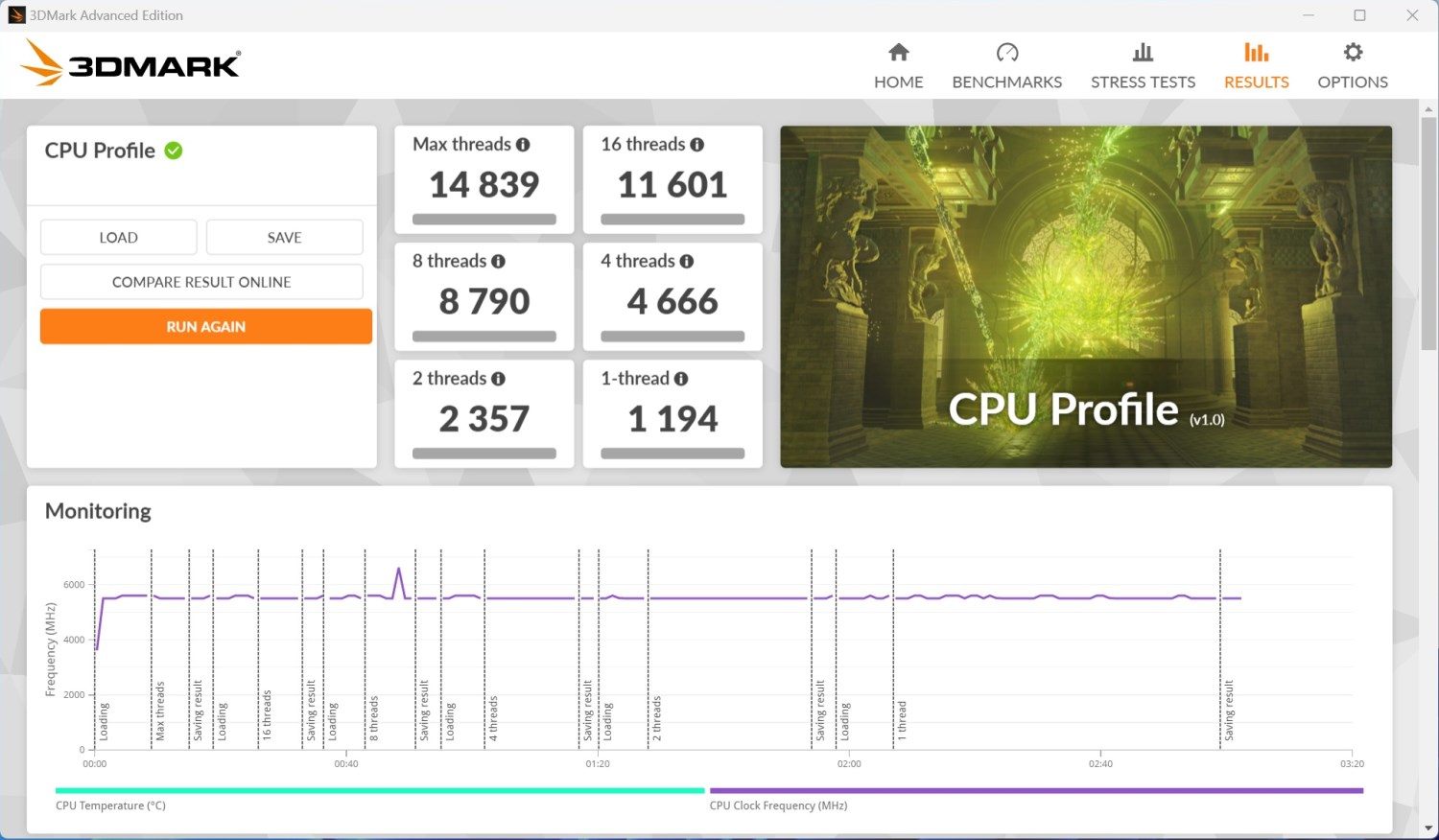Click the Max threads score 14 839
The height and width of the screenshot is (840, 1439).
tap(484, 184)
